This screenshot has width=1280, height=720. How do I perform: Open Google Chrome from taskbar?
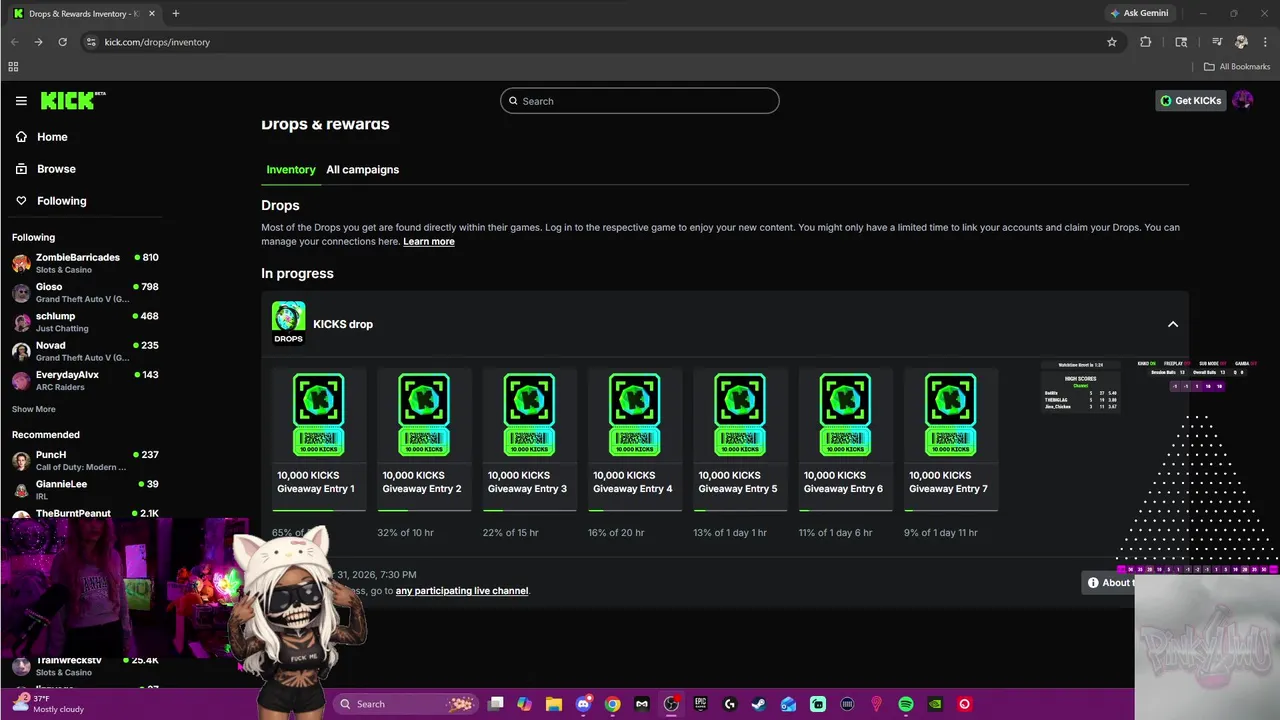coord(613,704)
